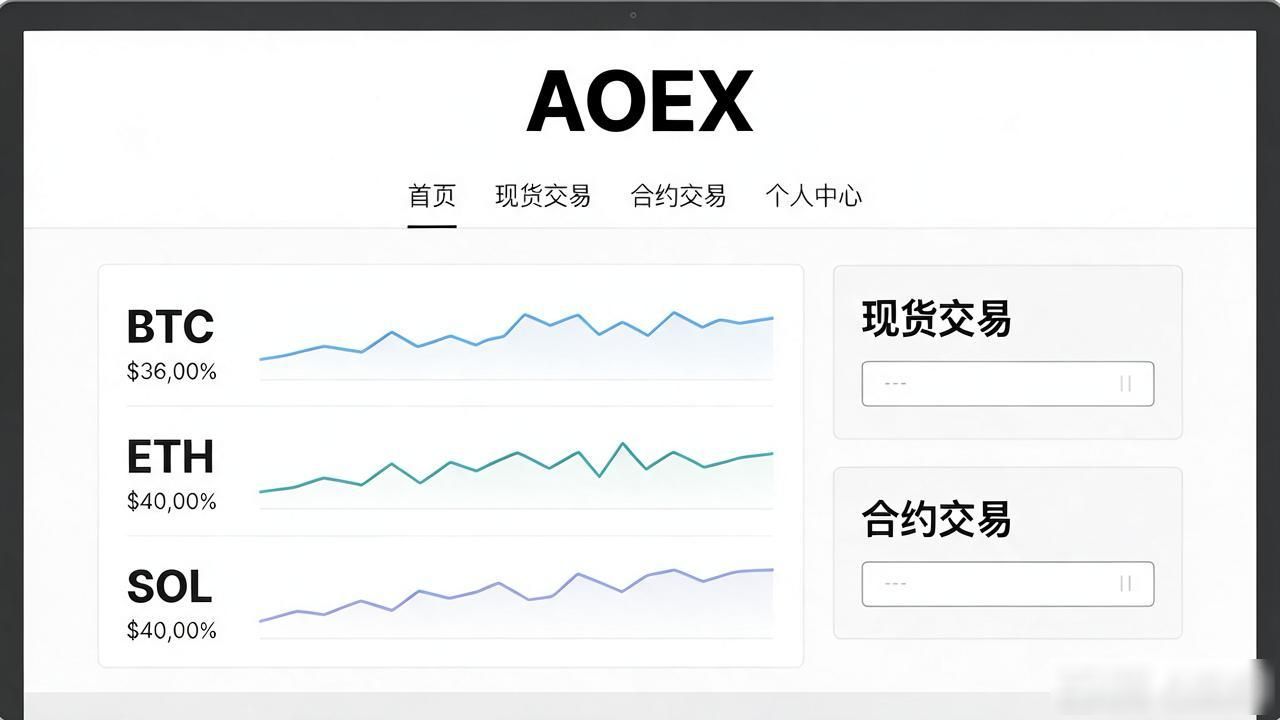The height and width of the screenshot is (720, 1280).
Task: Click the 合约交易 card heading
Action: click(937, 519)
